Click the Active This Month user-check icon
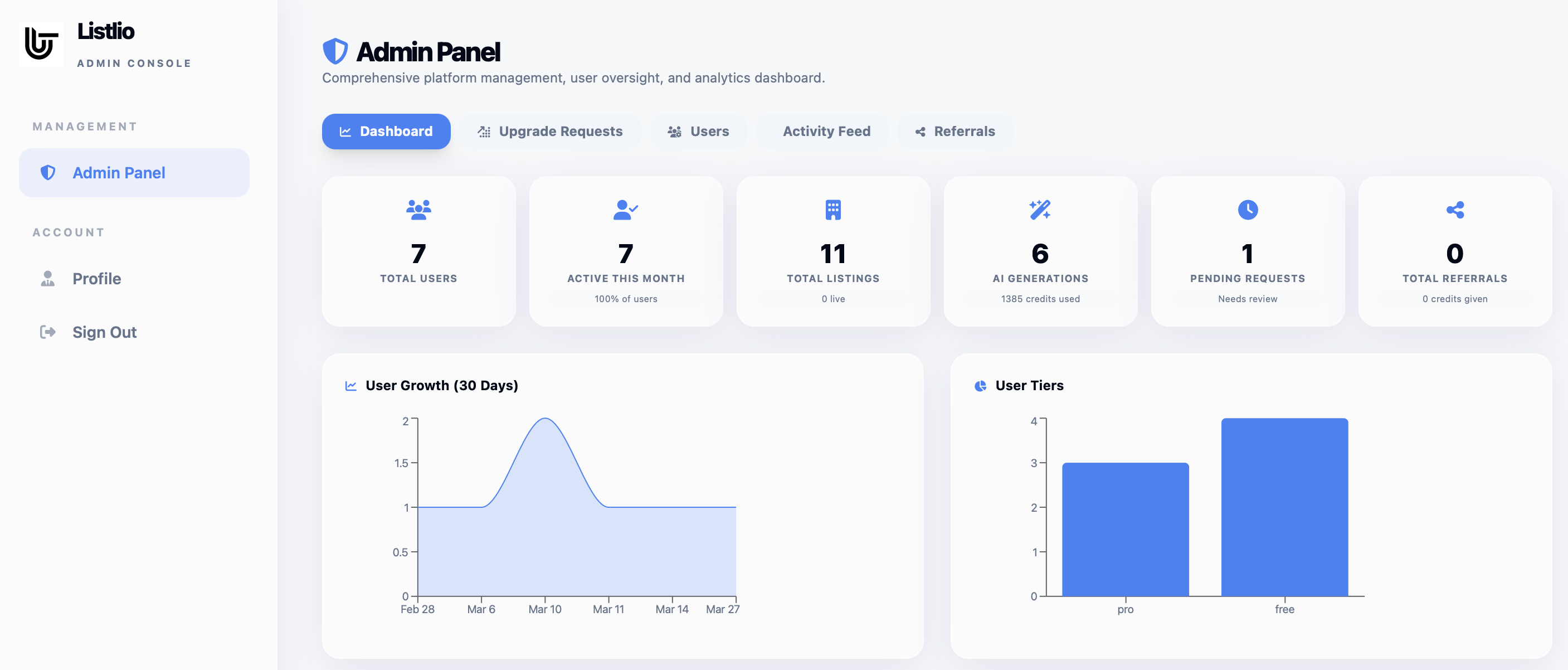1568x670 pixels. click(x=625, y=210)
